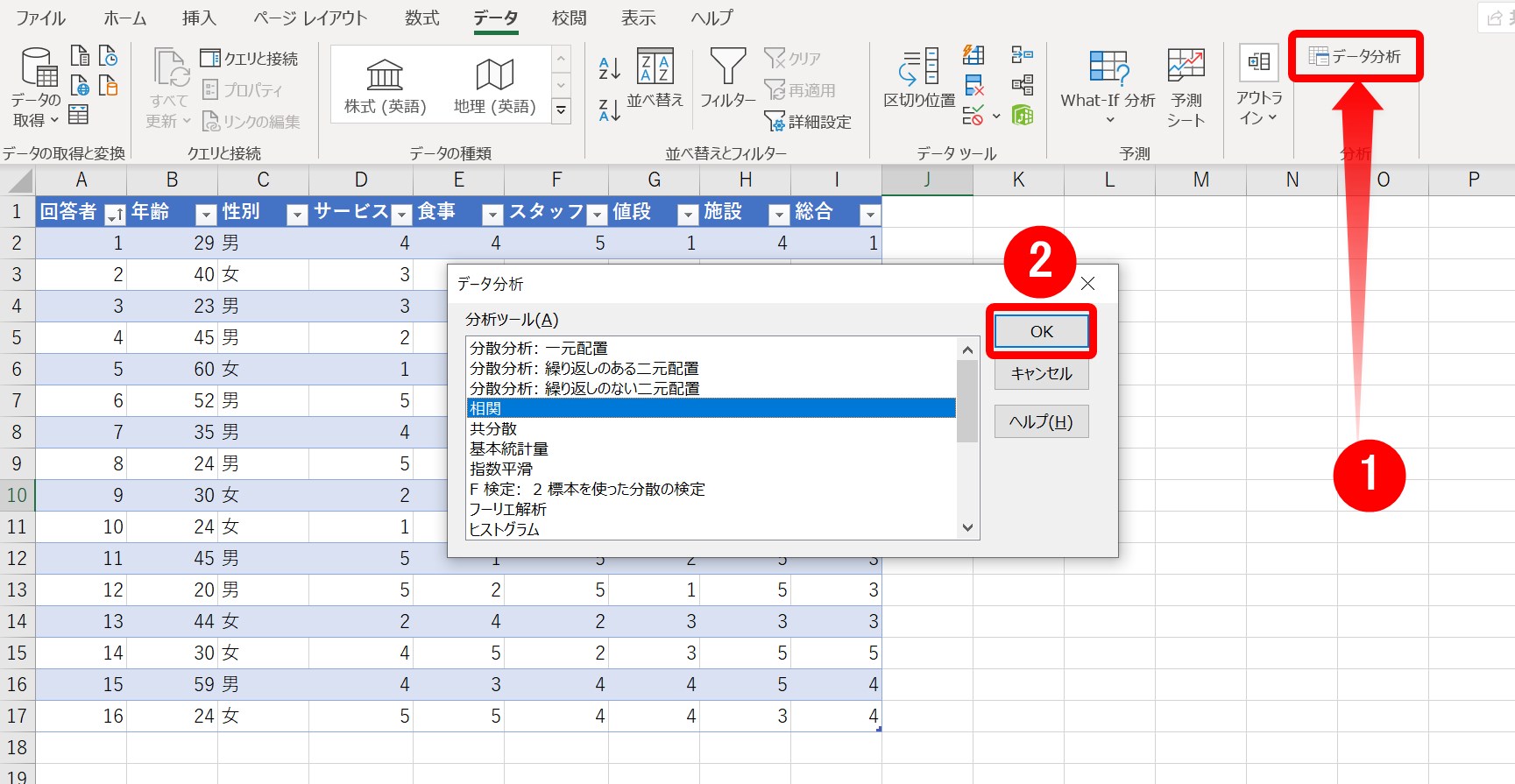Screen dimensions: 1515x784
Task: Open the 回答者 column filter dropdown
Action: (x=115, y=215)
